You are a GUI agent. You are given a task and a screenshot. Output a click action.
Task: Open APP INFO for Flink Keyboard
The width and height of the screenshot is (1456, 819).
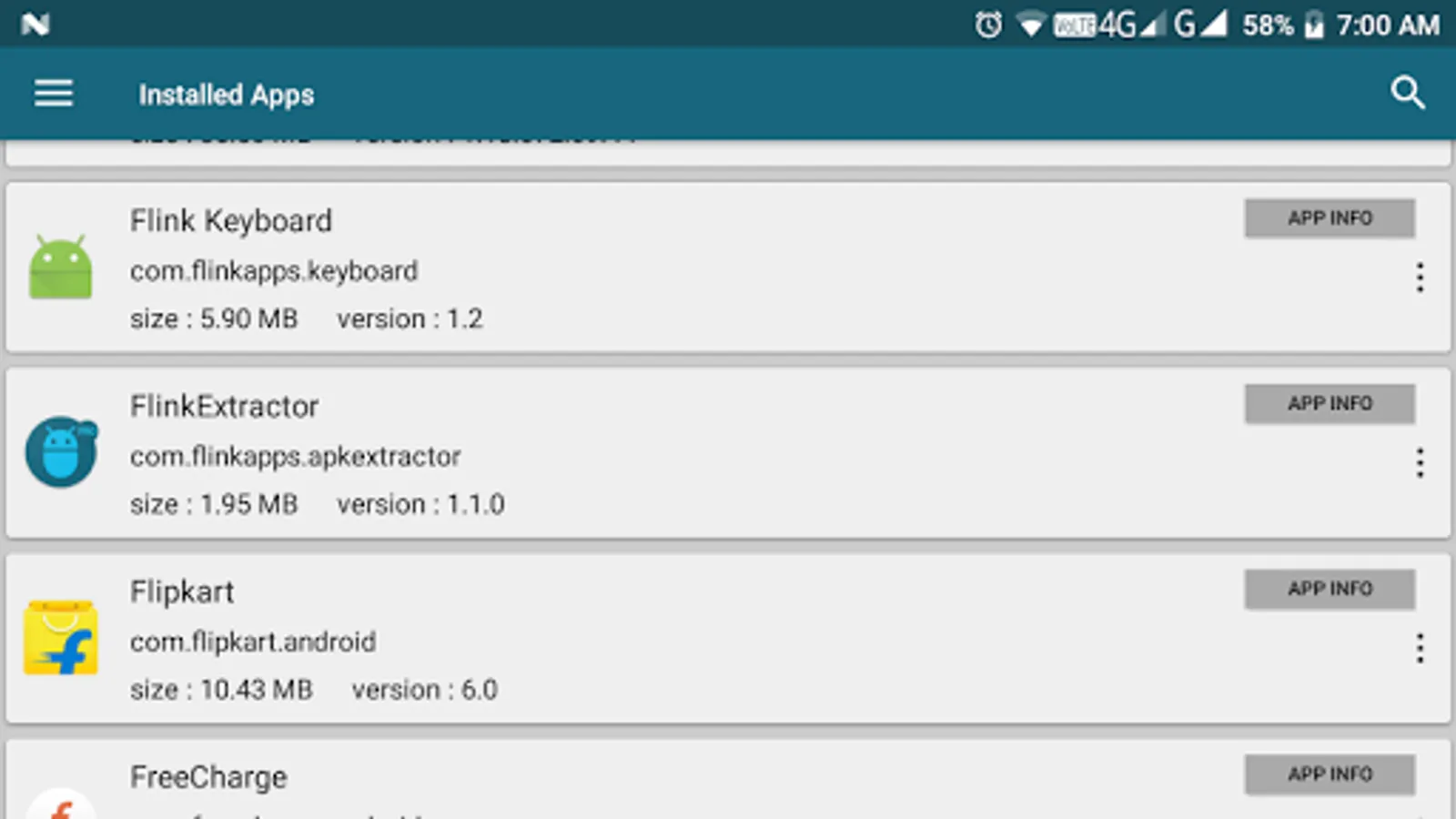coord(1330,218)
